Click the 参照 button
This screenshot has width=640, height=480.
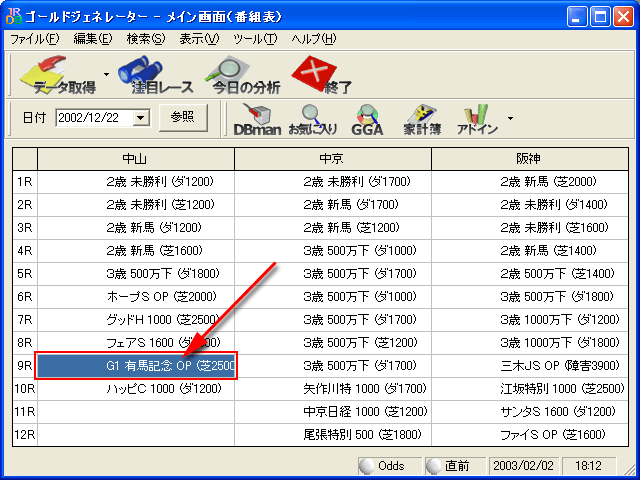pyautogui.click(x=182, y=117)
